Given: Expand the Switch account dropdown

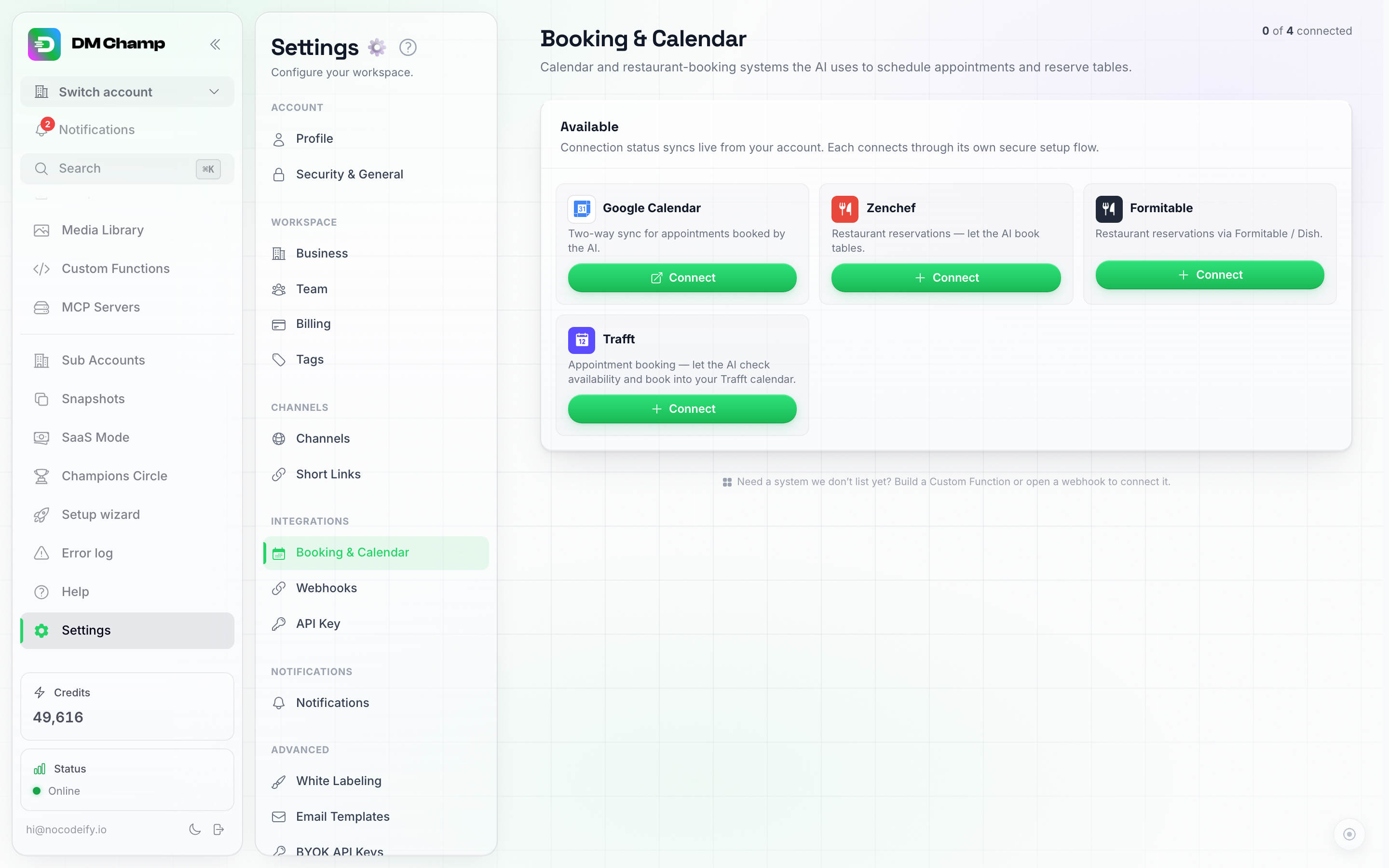Looking at the screenshot, I should pyautogui.click(x=127, y=92).
